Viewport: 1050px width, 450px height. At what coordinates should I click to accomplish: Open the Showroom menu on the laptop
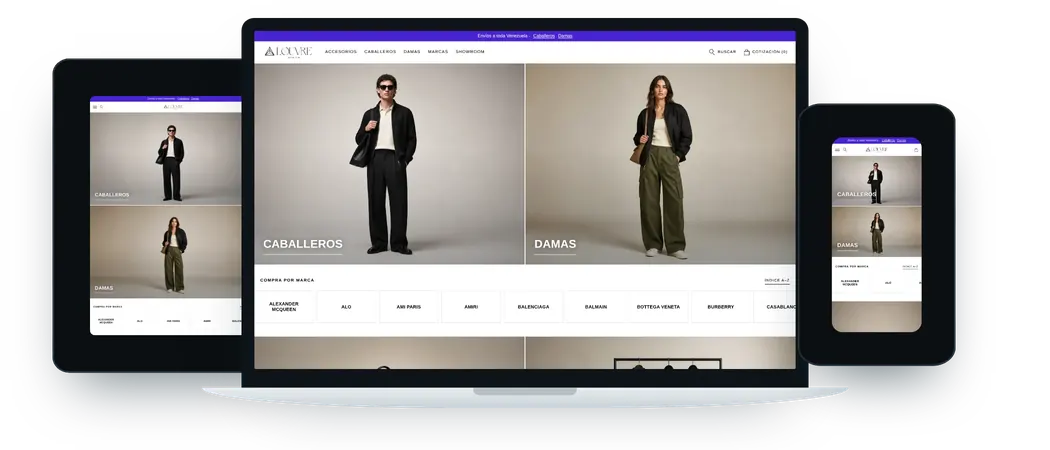point(470,52)
